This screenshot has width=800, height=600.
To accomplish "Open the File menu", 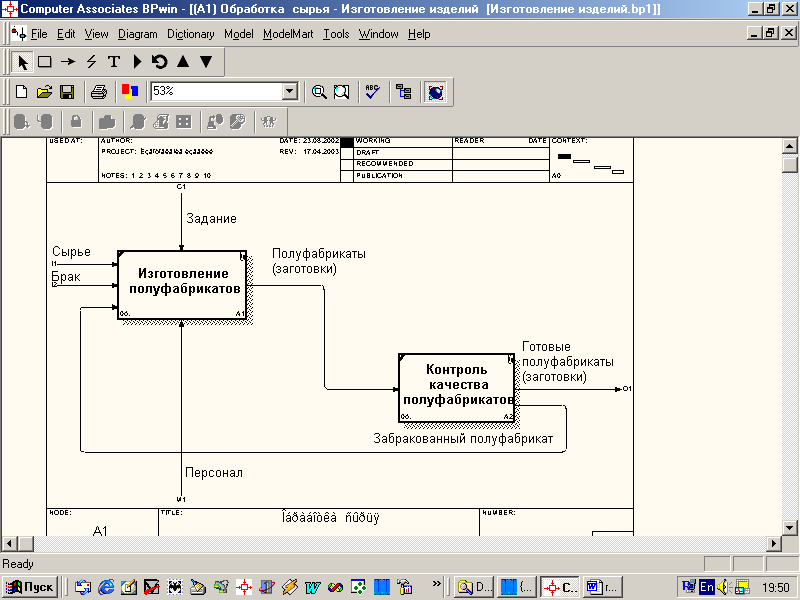I will 39,34.
